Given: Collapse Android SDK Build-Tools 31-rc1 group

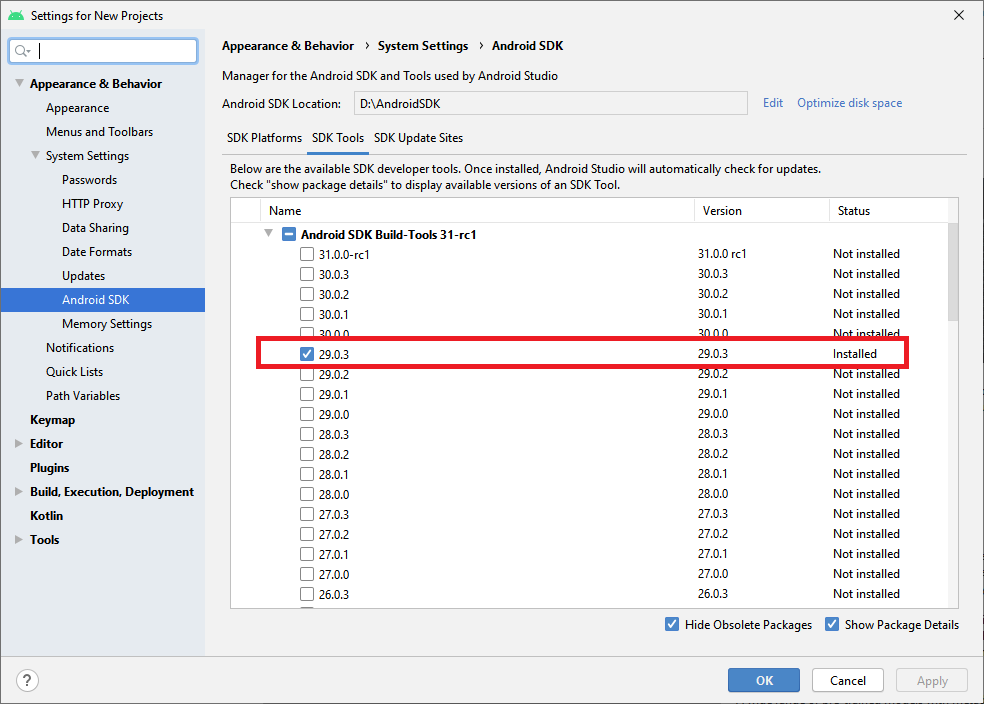Looking at the screenshot, I should click(269, 233).
